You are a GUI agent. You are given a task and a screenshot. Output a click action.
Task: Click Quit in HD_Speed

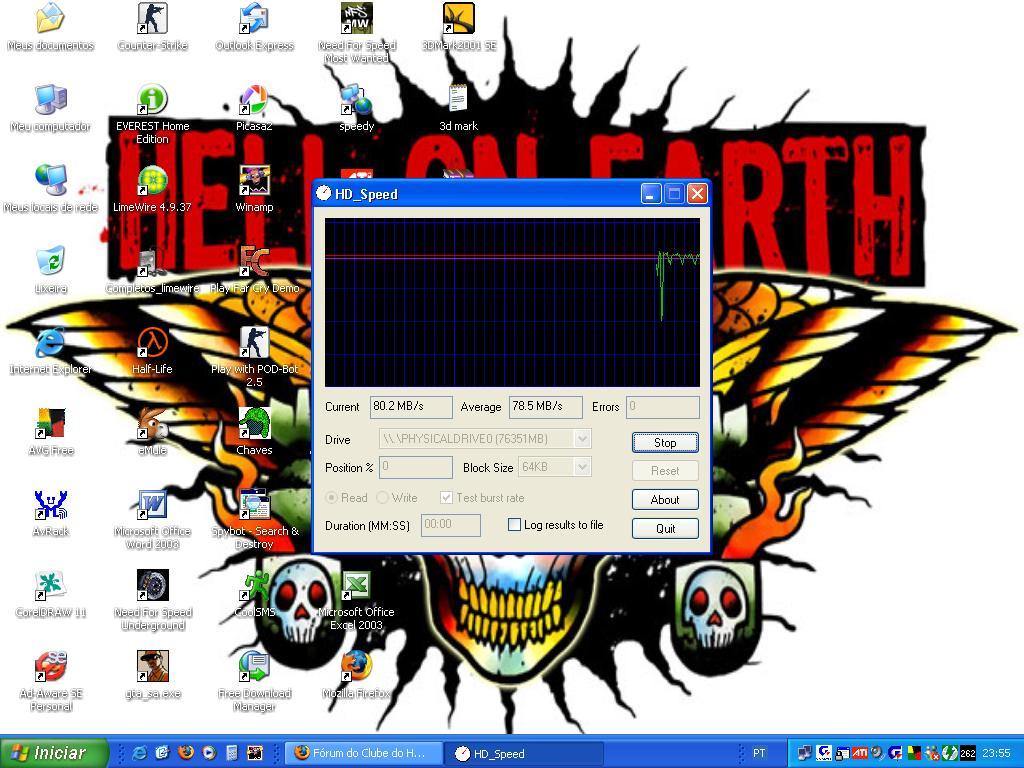tap(665, 528)
